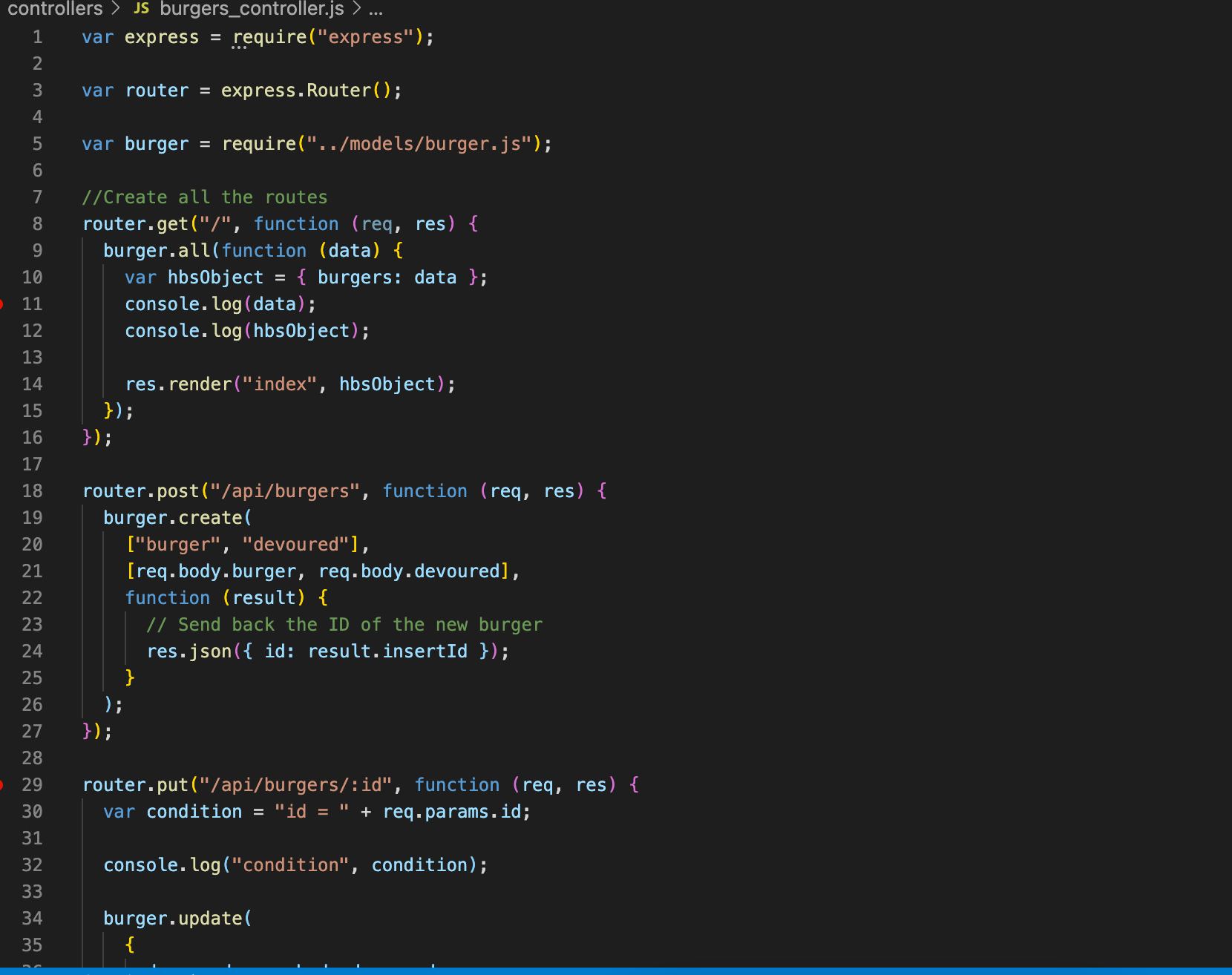Click the "../models/burger.js" path string
Viewport: 1232px width, 975px height.
click(x=420, y=144)
